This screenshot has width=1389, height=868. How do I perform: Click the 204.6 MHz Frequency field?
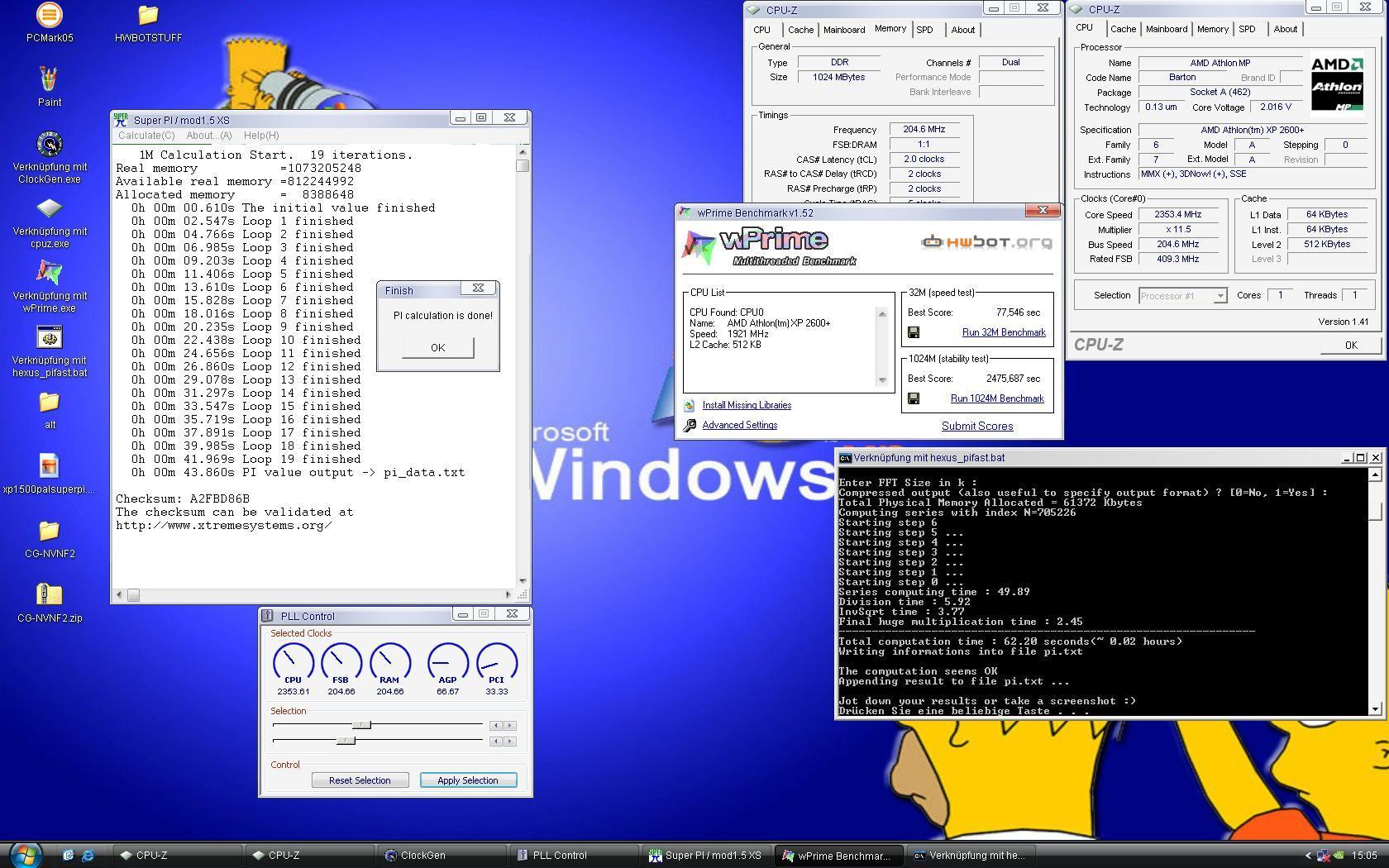924,129
